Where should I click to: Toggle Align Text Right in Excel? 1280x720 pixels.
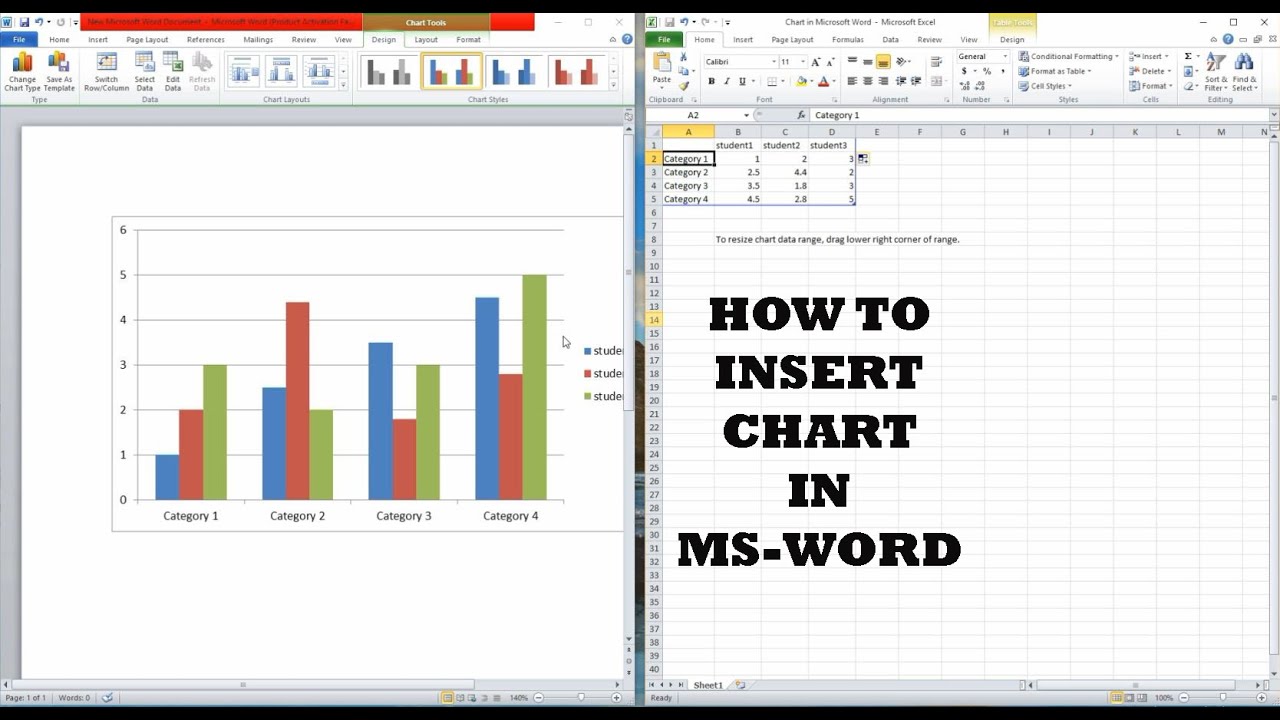pos(883,82)
